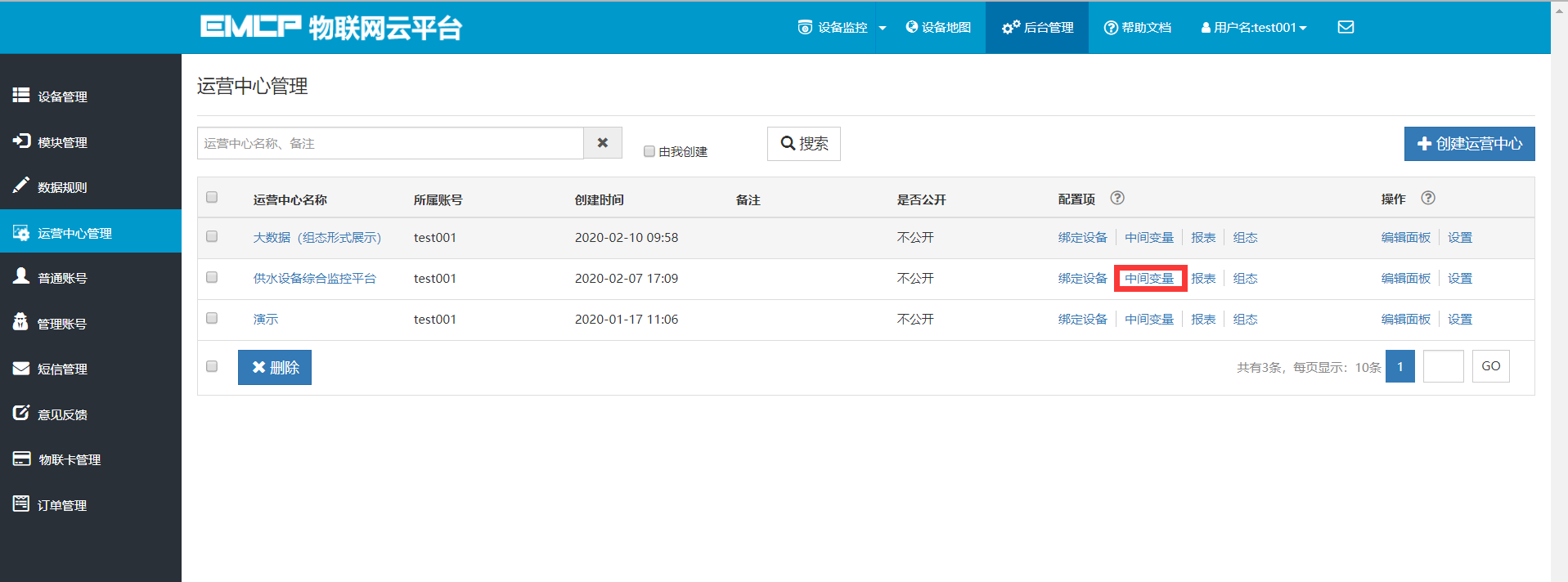This screenshot has width=1568, height=582.
Task: Open the mail envelope icon in top bar
Action: (1346, 27)
